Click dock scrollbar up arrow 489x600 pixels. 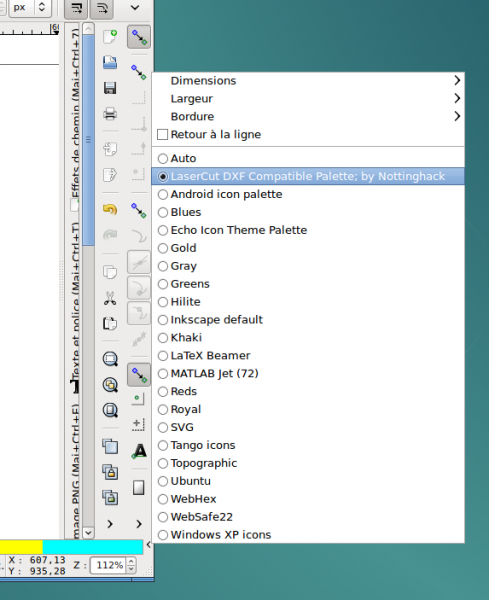point(88,28)
